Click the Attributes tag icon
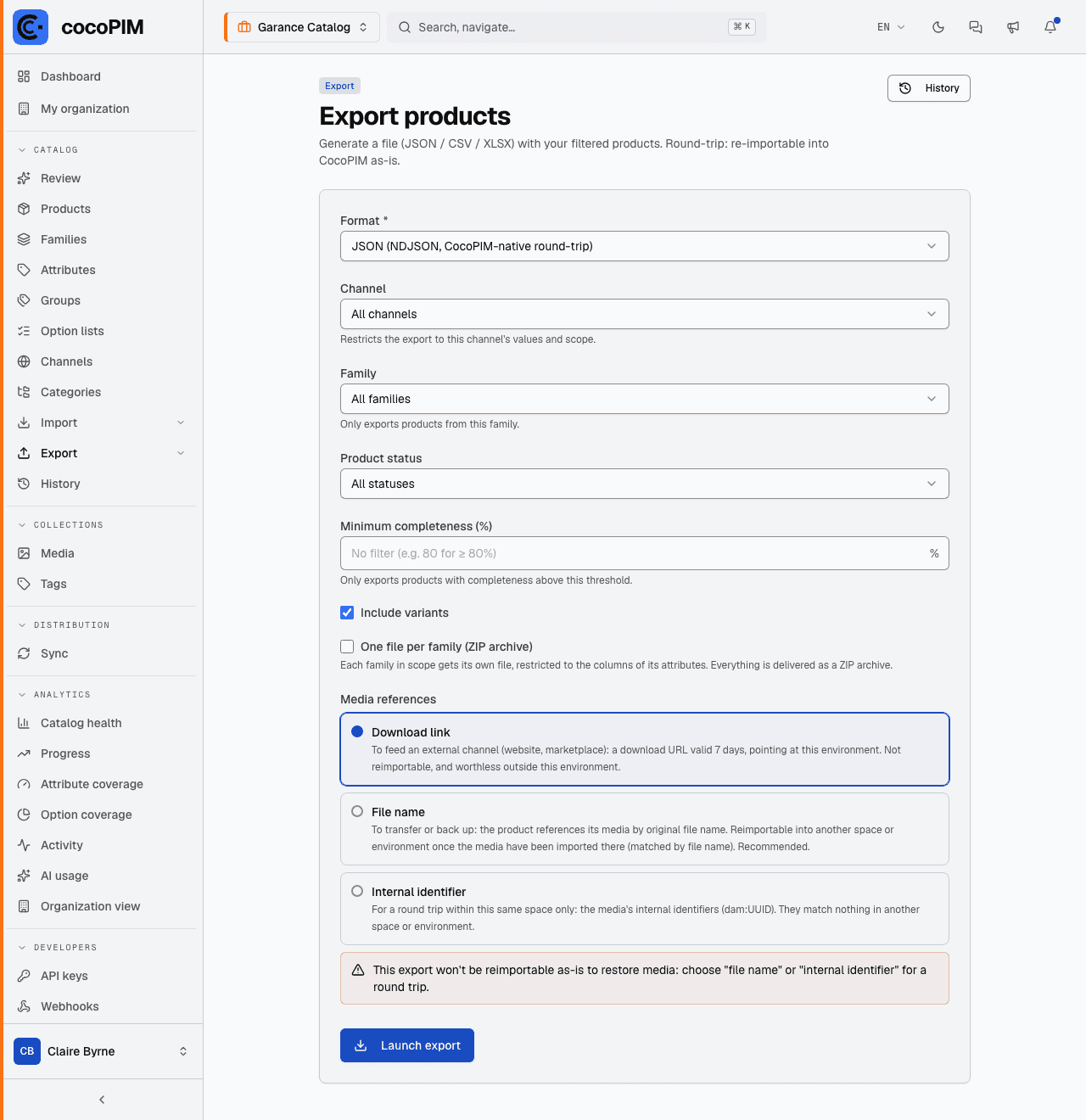 tap(24, 270)
